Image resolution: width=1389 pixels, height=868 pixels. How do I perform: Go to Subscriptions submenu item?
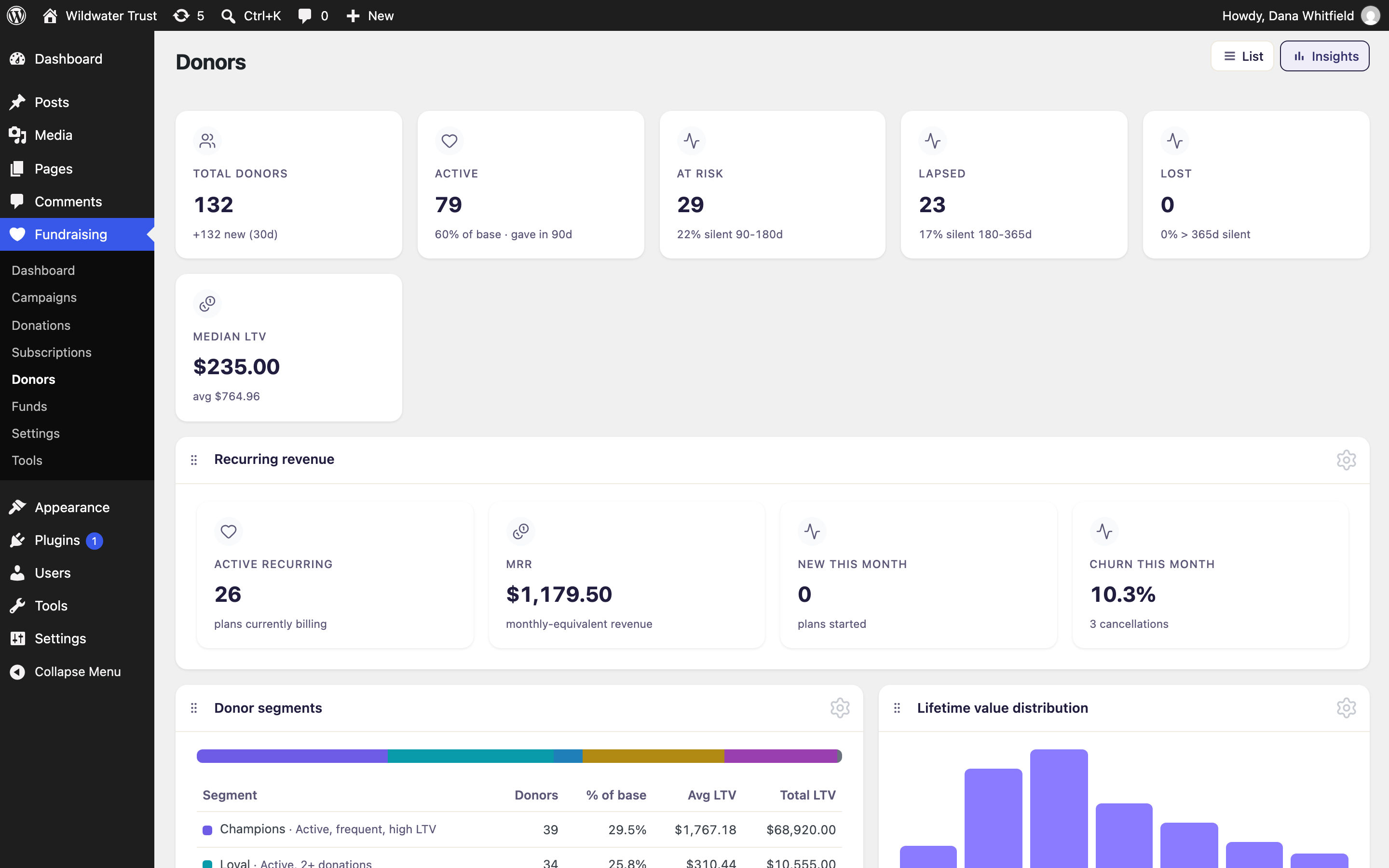[52, 353]
